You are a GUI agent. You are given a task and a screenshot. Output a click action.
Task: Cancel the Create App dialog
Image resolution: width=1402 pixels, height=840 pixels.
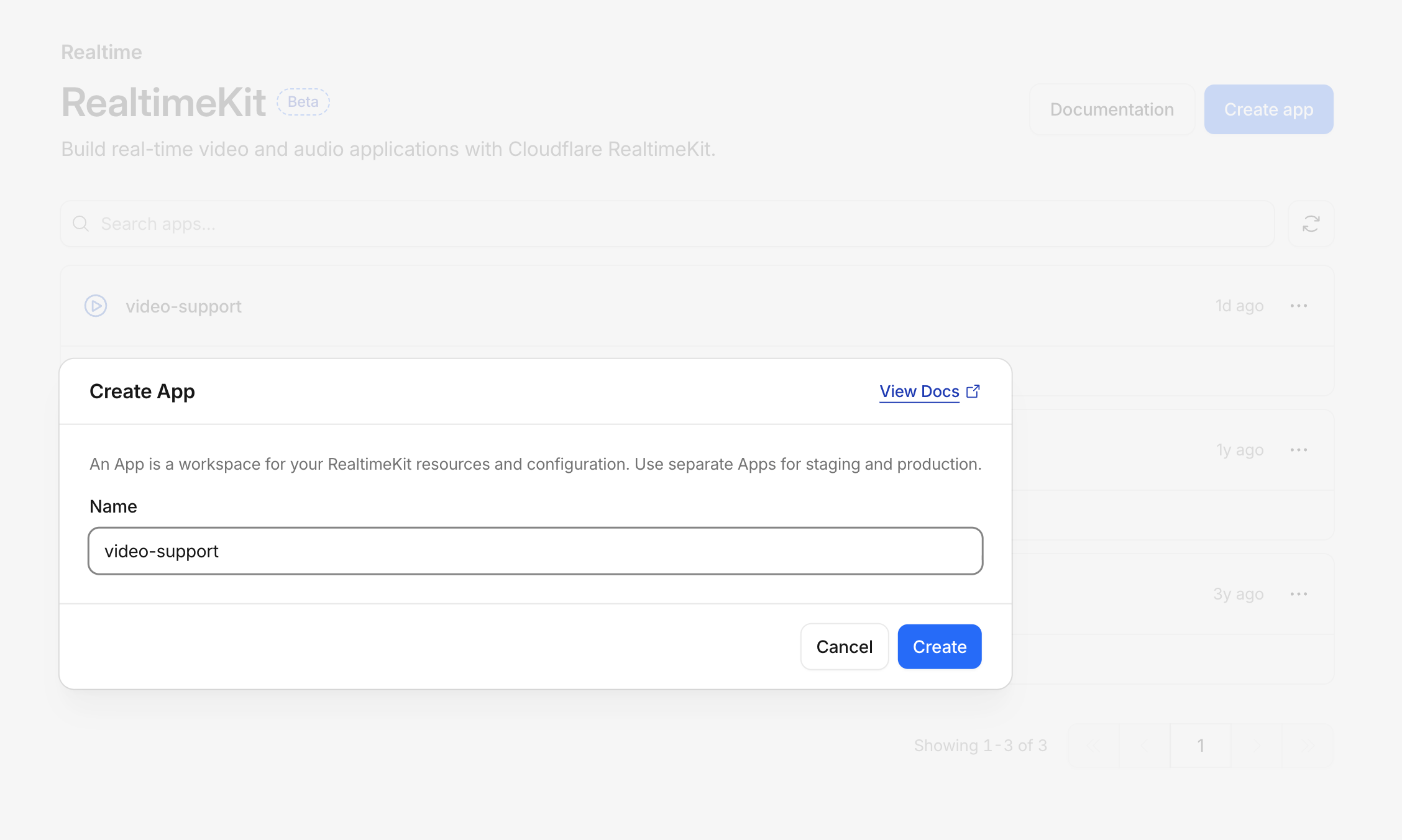point(845,647)
